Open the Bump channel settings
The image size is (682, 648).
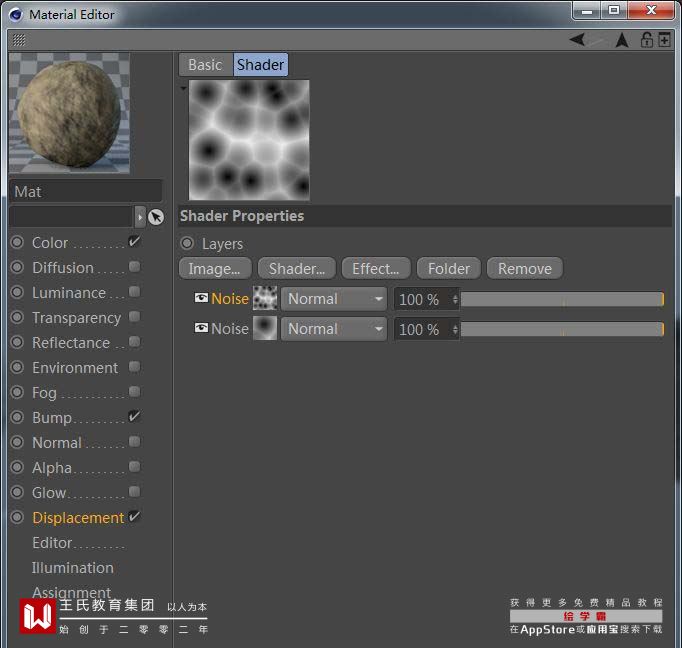click(x=52, y=418)
